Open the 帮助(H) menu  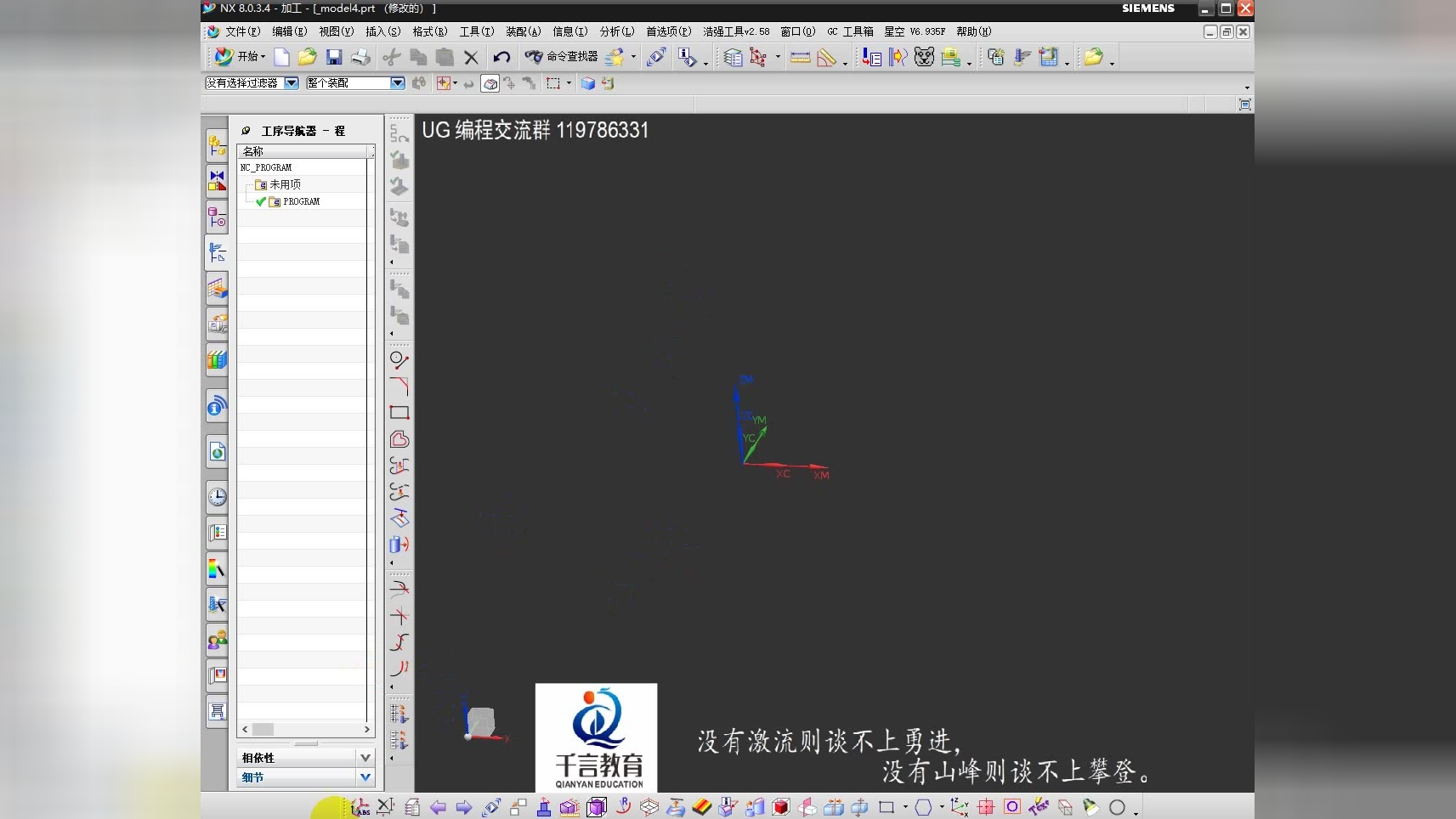pyautogui.click(x=974, y=31)
